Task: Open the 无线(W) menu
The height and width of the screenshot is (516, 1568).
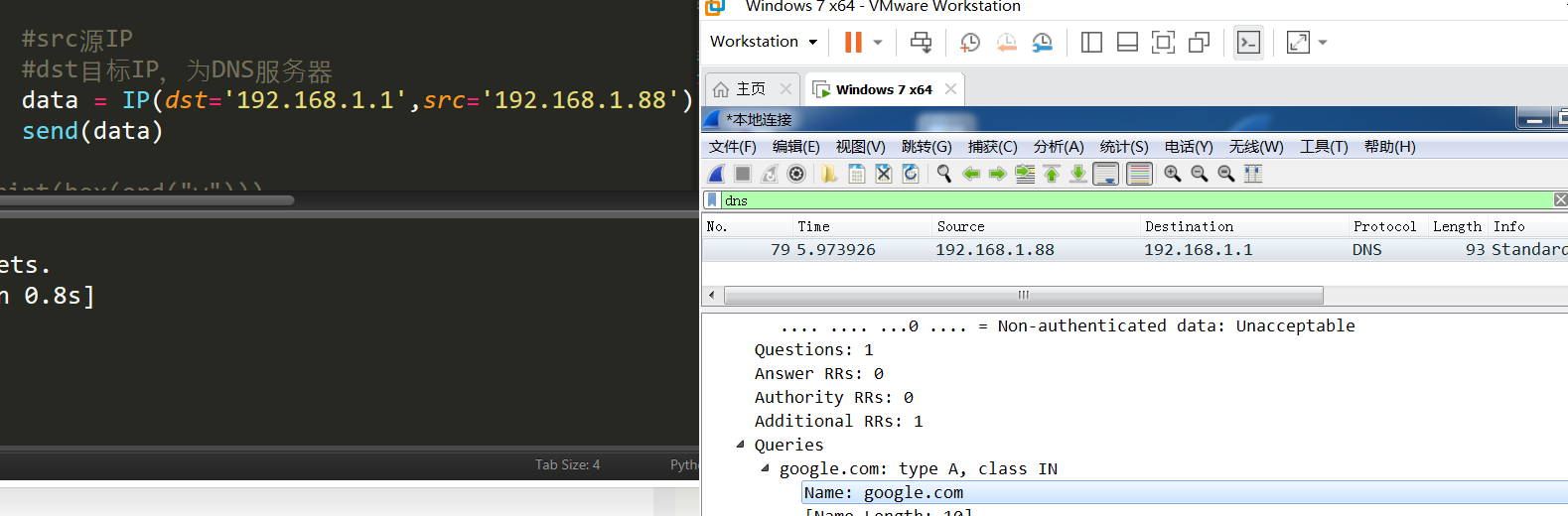Action: [1256, 147]
